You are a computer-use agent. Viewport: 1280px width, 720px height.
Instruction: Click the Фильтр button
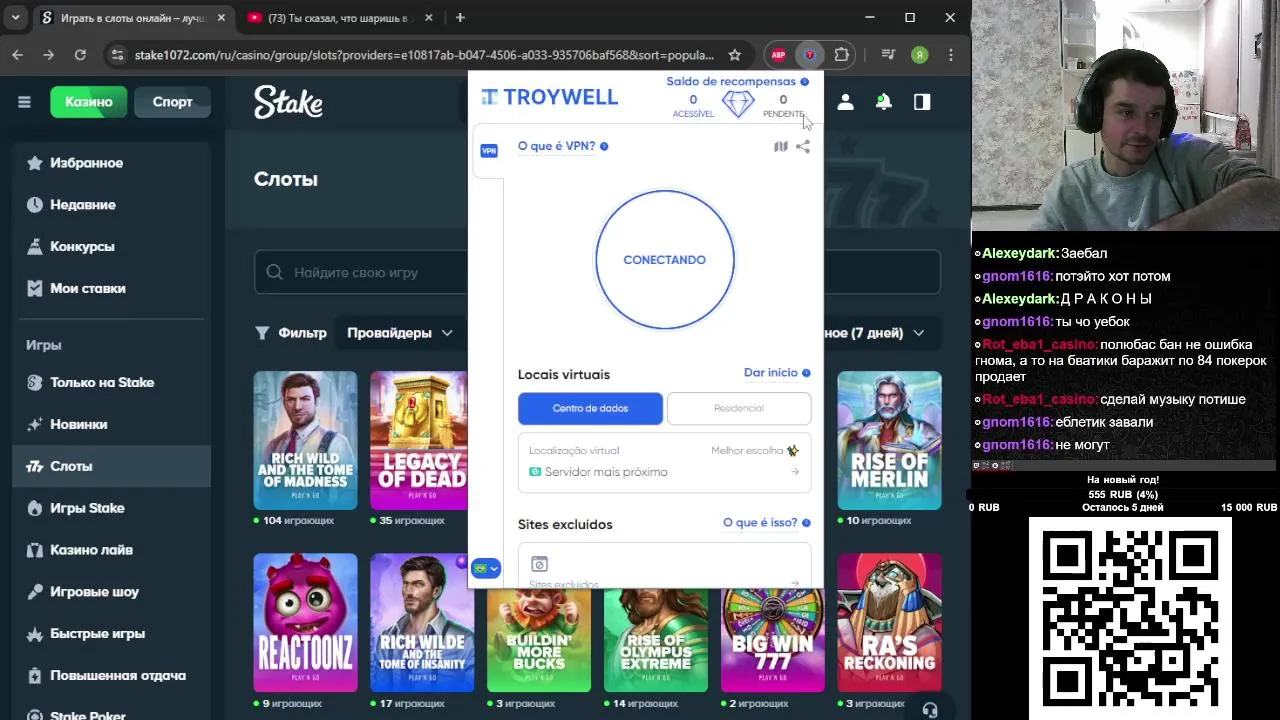click(x=291, y=333)
